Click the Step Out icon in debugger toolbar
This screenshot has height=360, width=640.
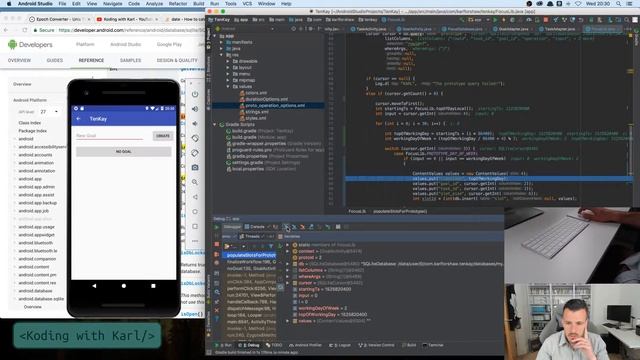click(311, 227)
